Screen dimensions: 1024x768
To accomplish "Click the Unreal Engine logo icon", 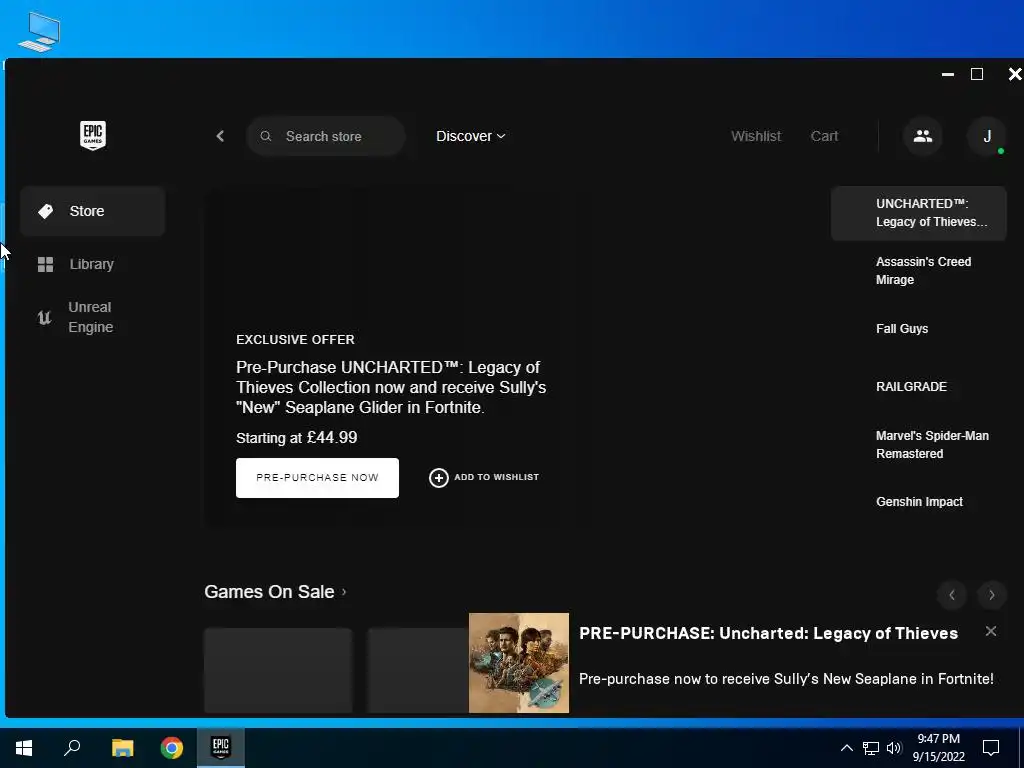I will pos(44,317).
